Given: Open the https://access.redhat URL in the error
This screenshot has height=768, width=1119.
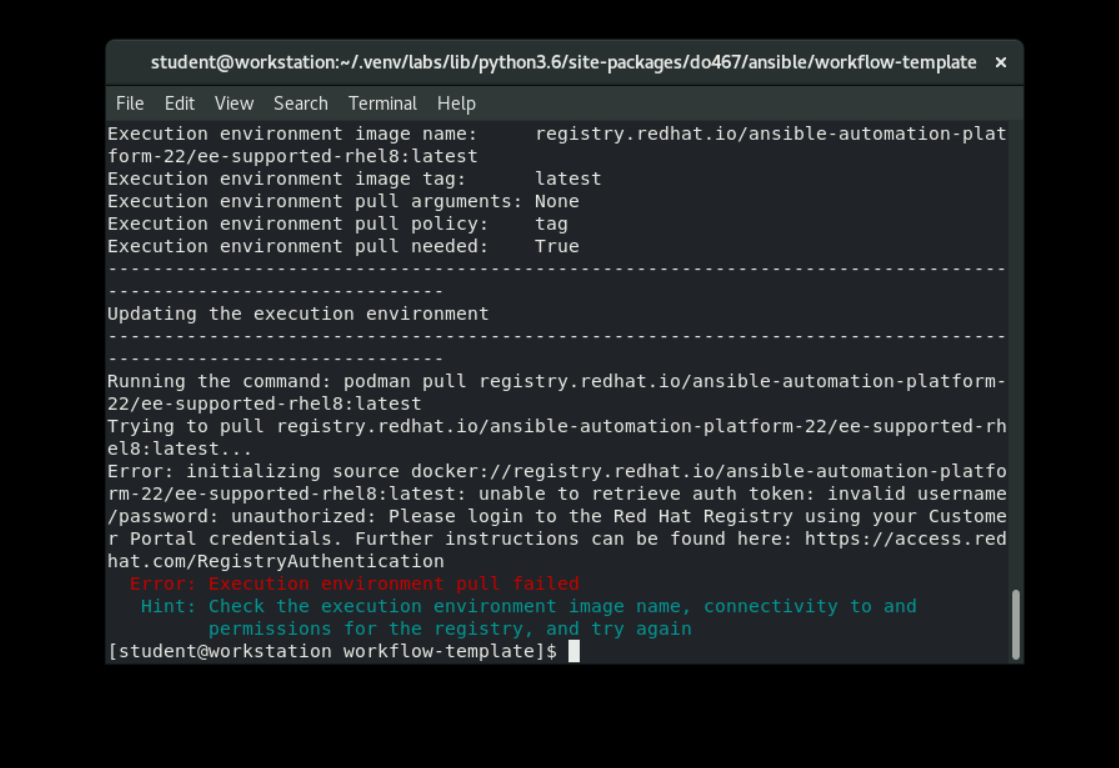Looking at the screenshot, I should [905, 539].
